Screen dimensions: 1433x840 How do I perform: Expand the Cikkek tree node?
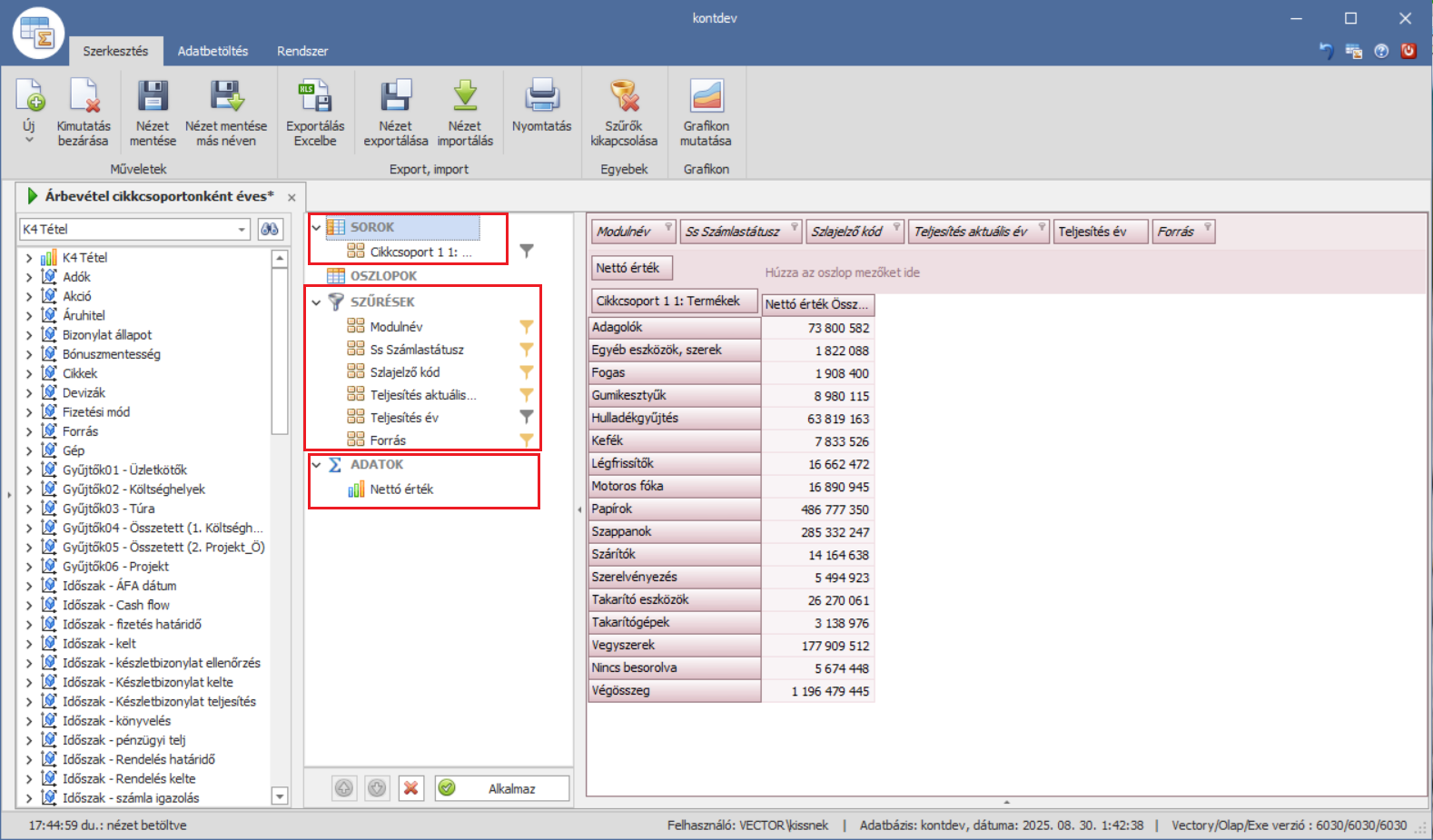(x=29, y=373)
